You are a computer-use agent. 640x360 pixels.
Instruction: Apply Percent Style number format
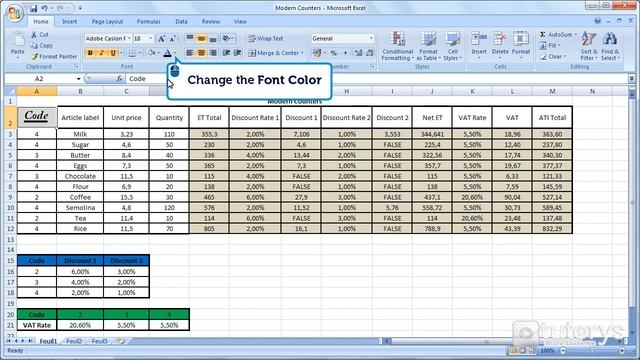click(333, 53)
